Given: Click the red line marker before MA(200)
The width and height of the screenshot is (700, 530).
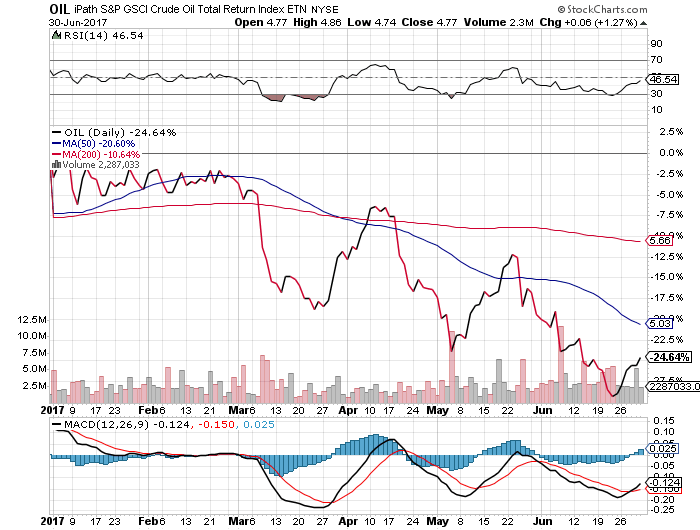Looking at the screenshot, I should (x=56, y=154).
